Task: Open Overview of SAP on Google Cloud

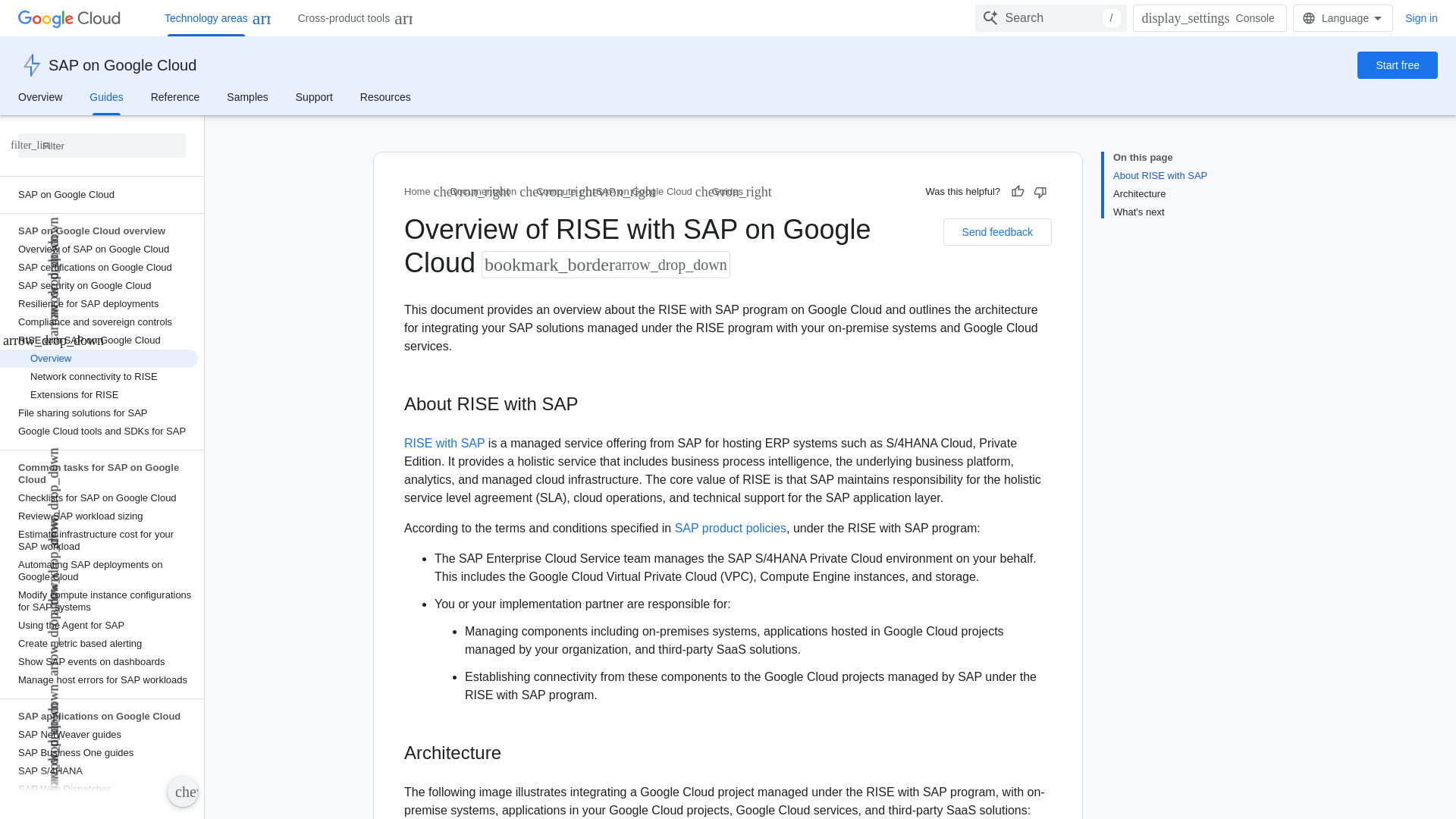Action: point(93,249)
